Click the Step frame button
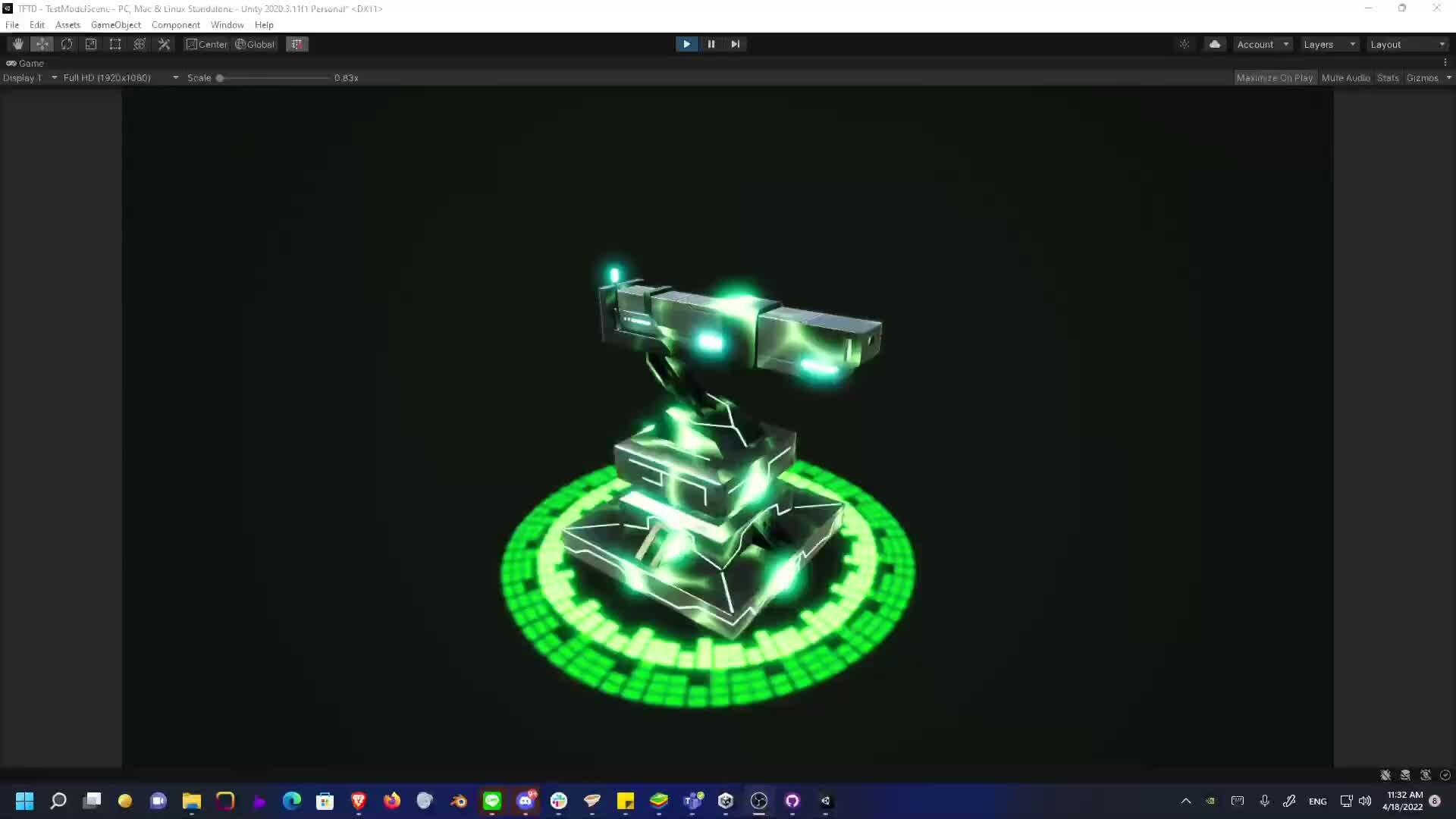The height and width of the screenshot is (819, 1456). point(734,44)
